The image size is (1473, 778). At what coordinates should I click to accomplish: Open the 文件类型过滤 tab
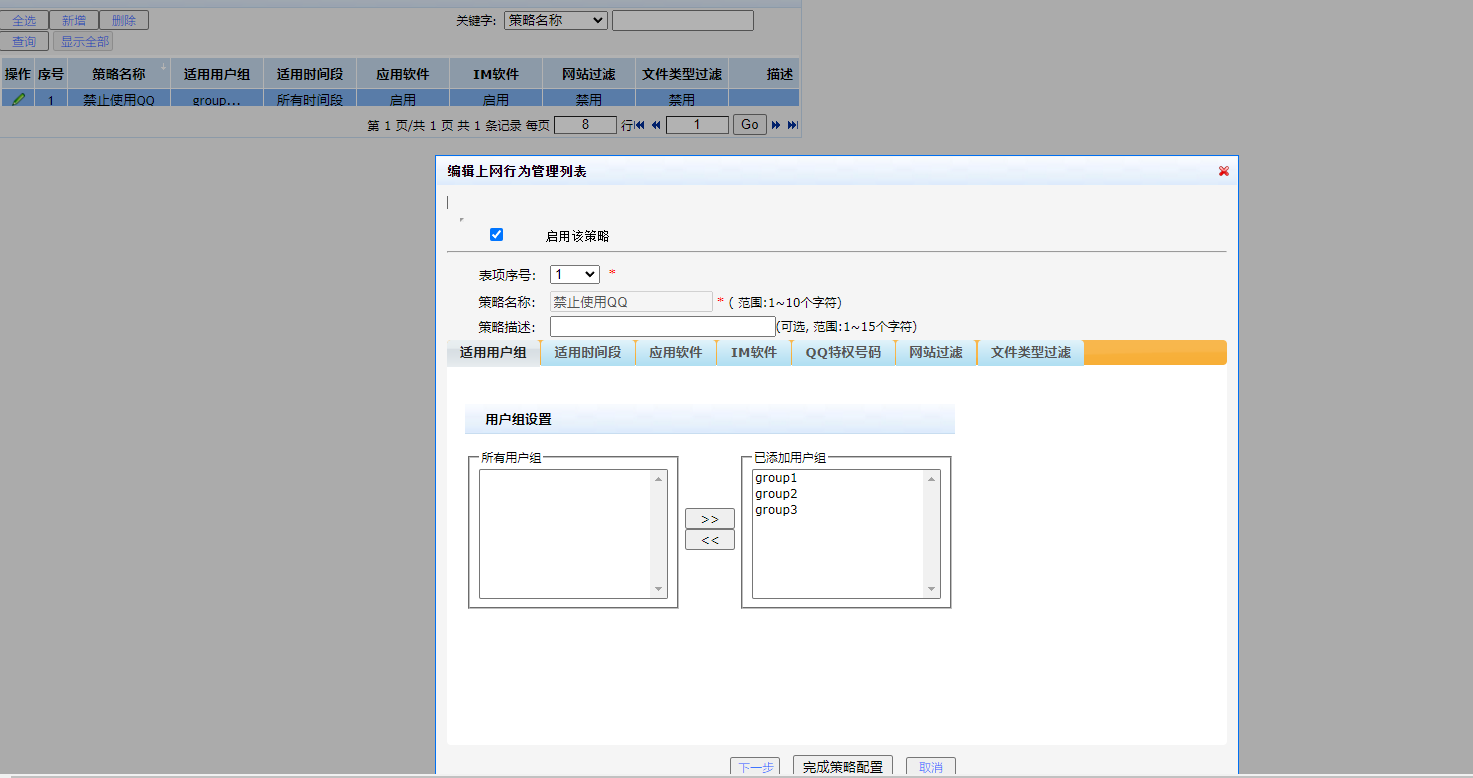[x=1030, y=353]
